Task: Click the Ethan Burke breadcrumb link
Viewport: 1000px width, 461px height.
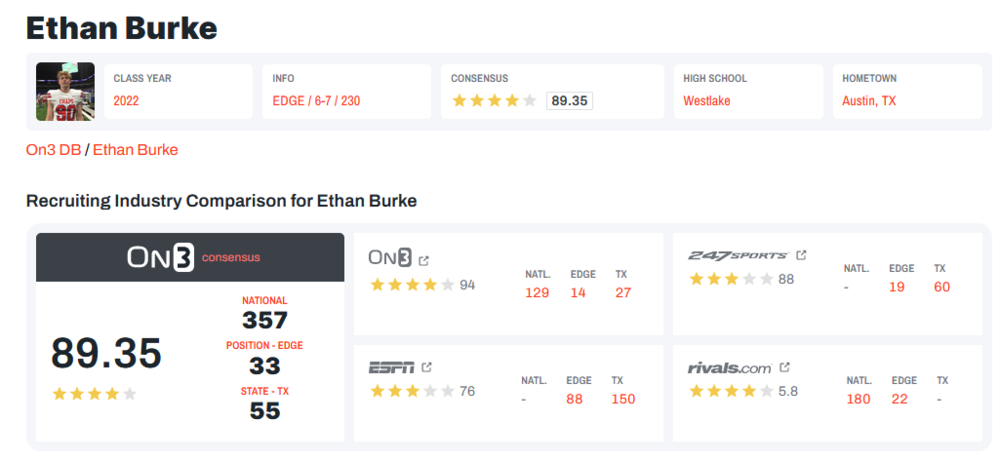Action: tap(135, 150)
